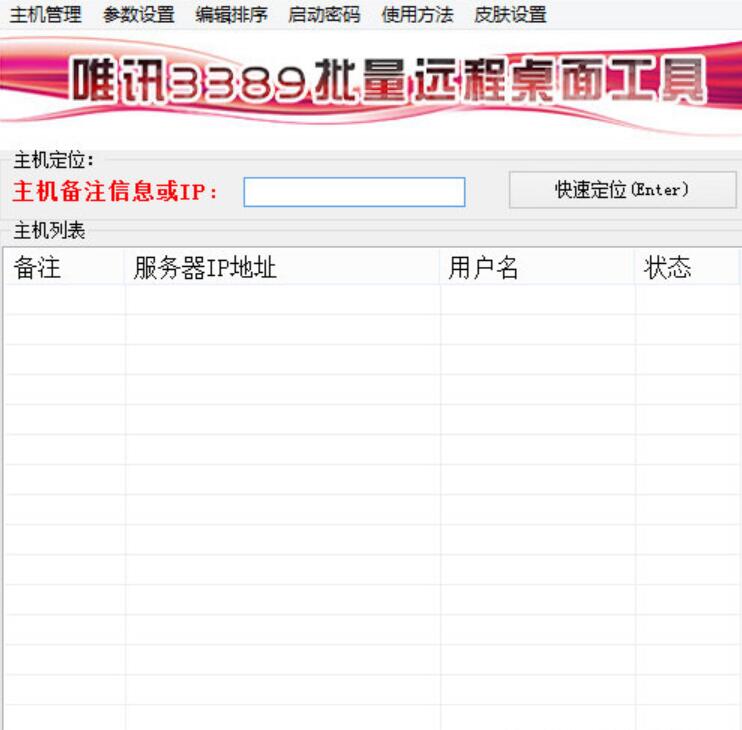Sort by the 服务器IP地址 column header
The width and height of the screenshot is (742, 730).
[x=283, y=267]
